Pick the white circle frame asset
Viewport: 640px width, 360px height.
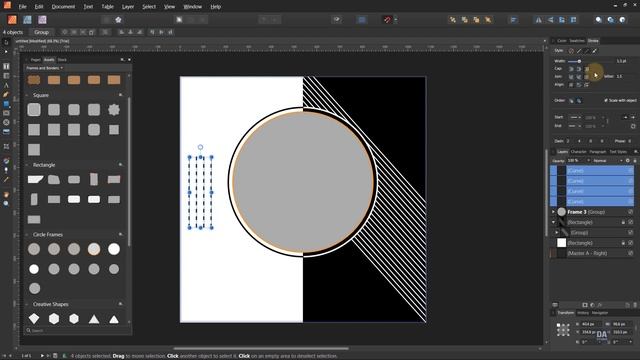pyautogui.click(x=114, y=249)
